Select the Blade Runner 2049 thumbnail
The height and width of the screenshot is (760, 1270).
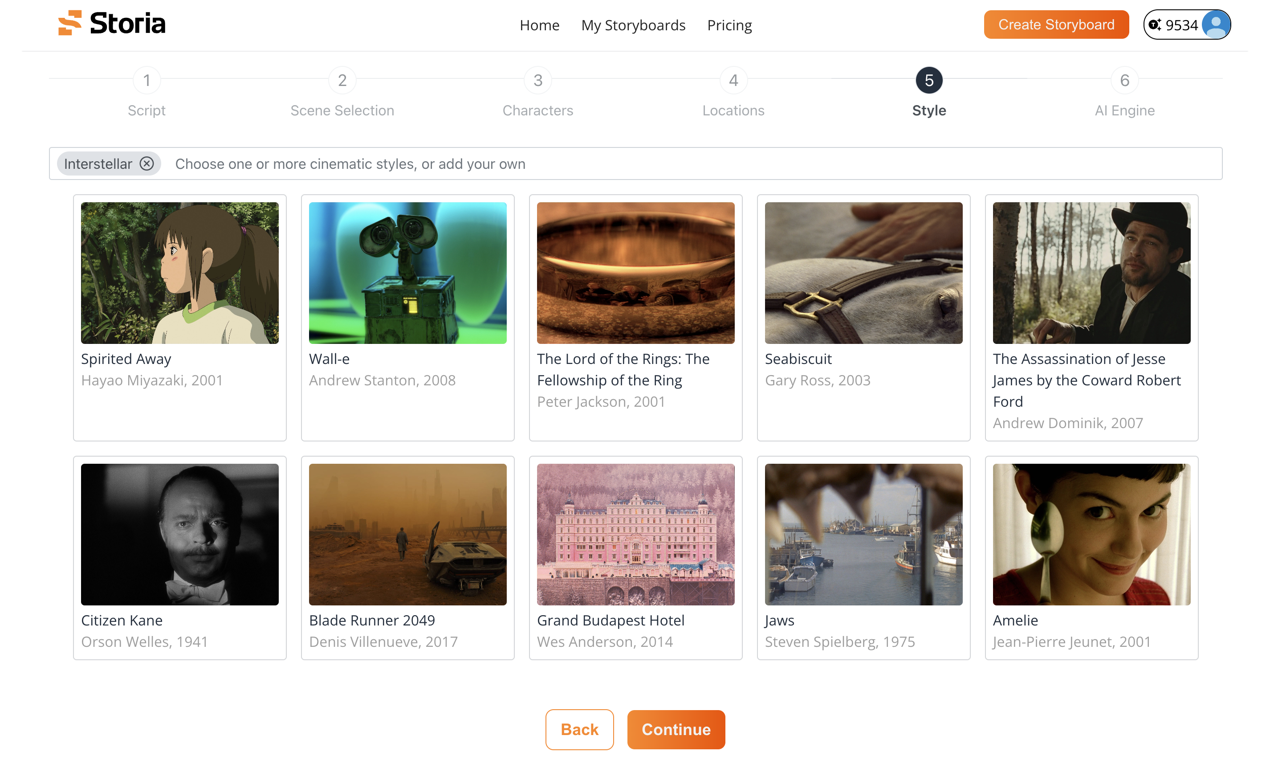pyautogui.click(x=408, y=534)
